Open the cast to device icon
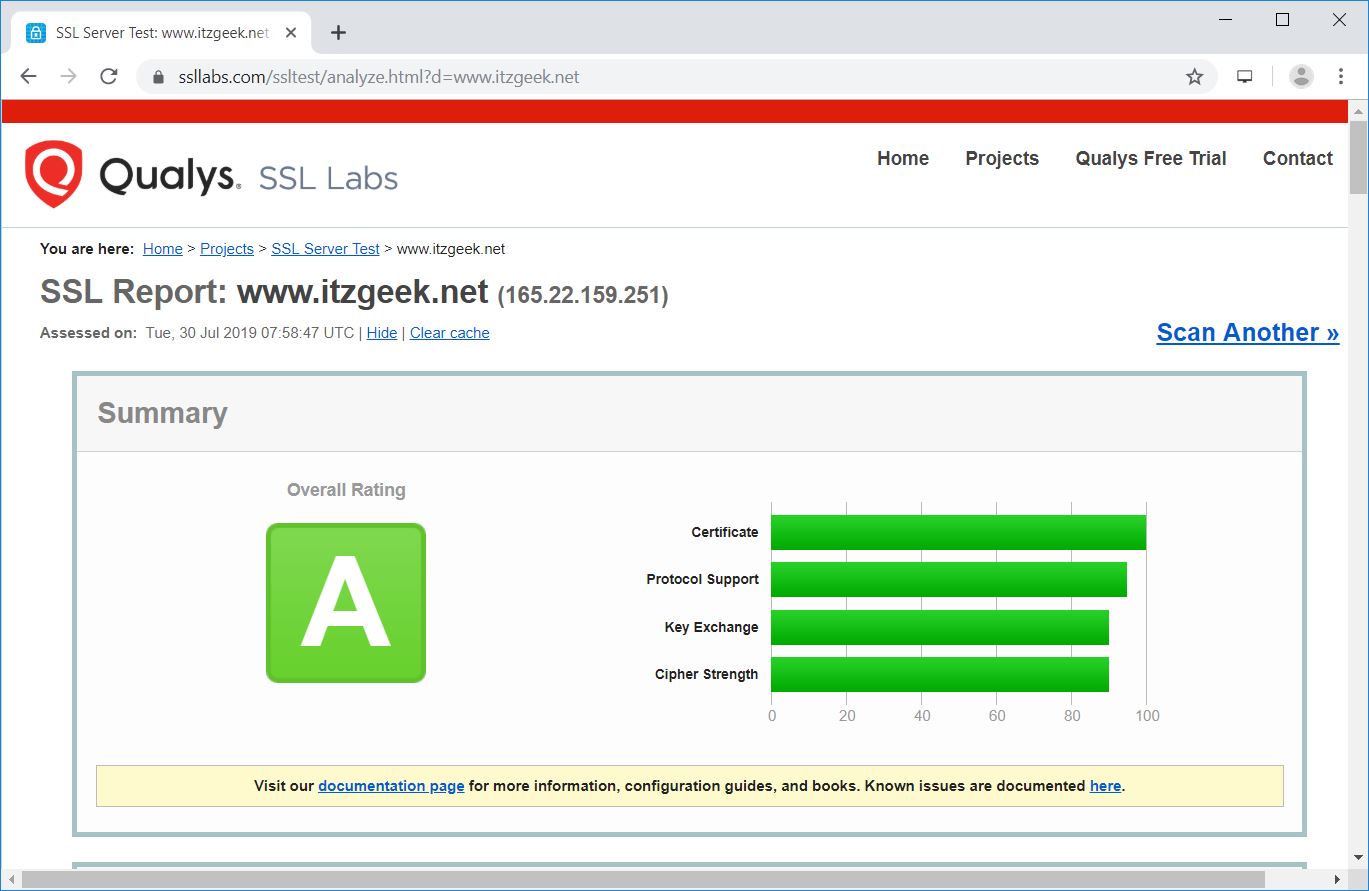 (x=1243, y=76)
